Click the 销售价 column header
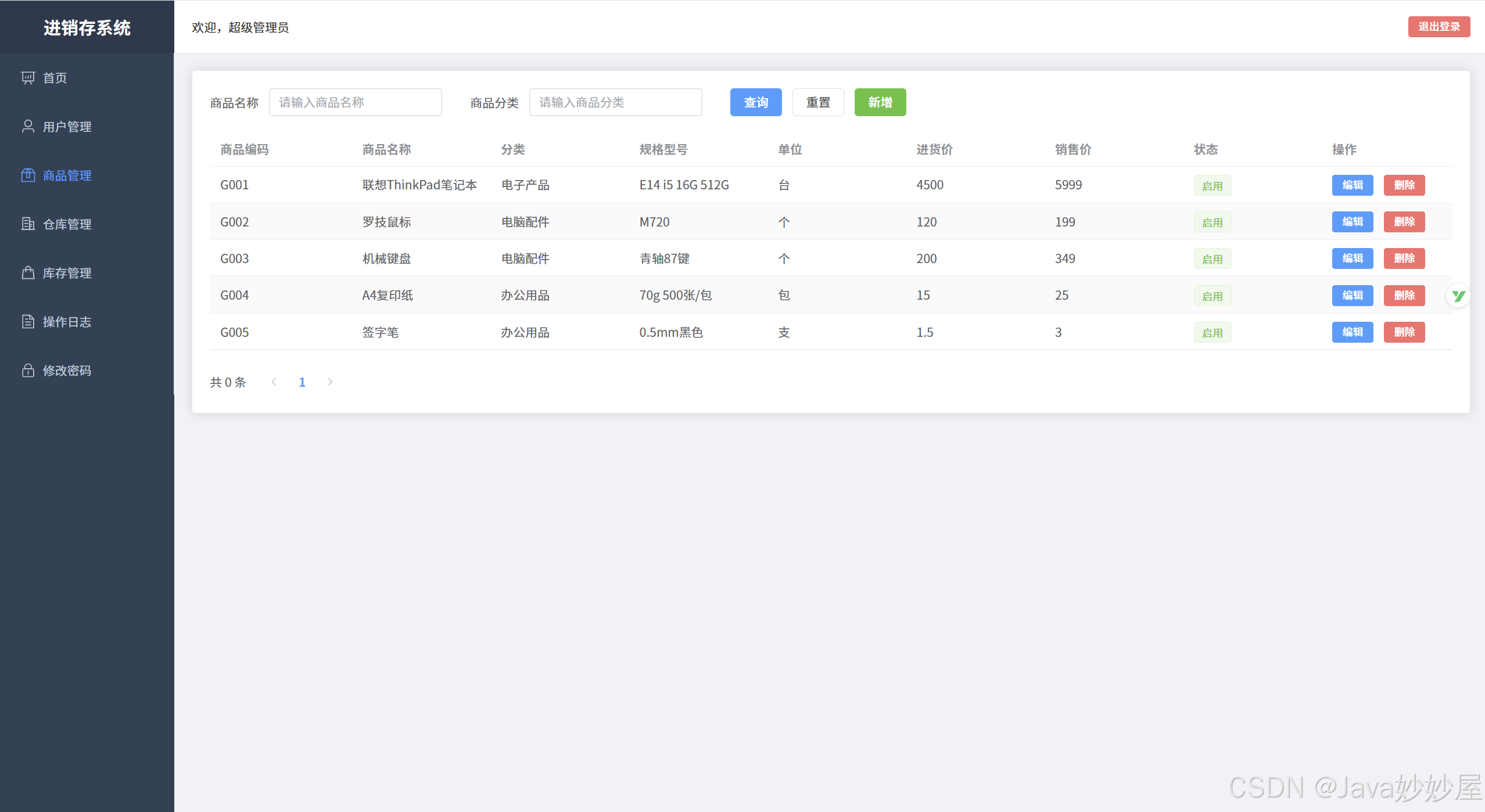Viewport: 1485px width, 812px height. tap(1073, 150)
